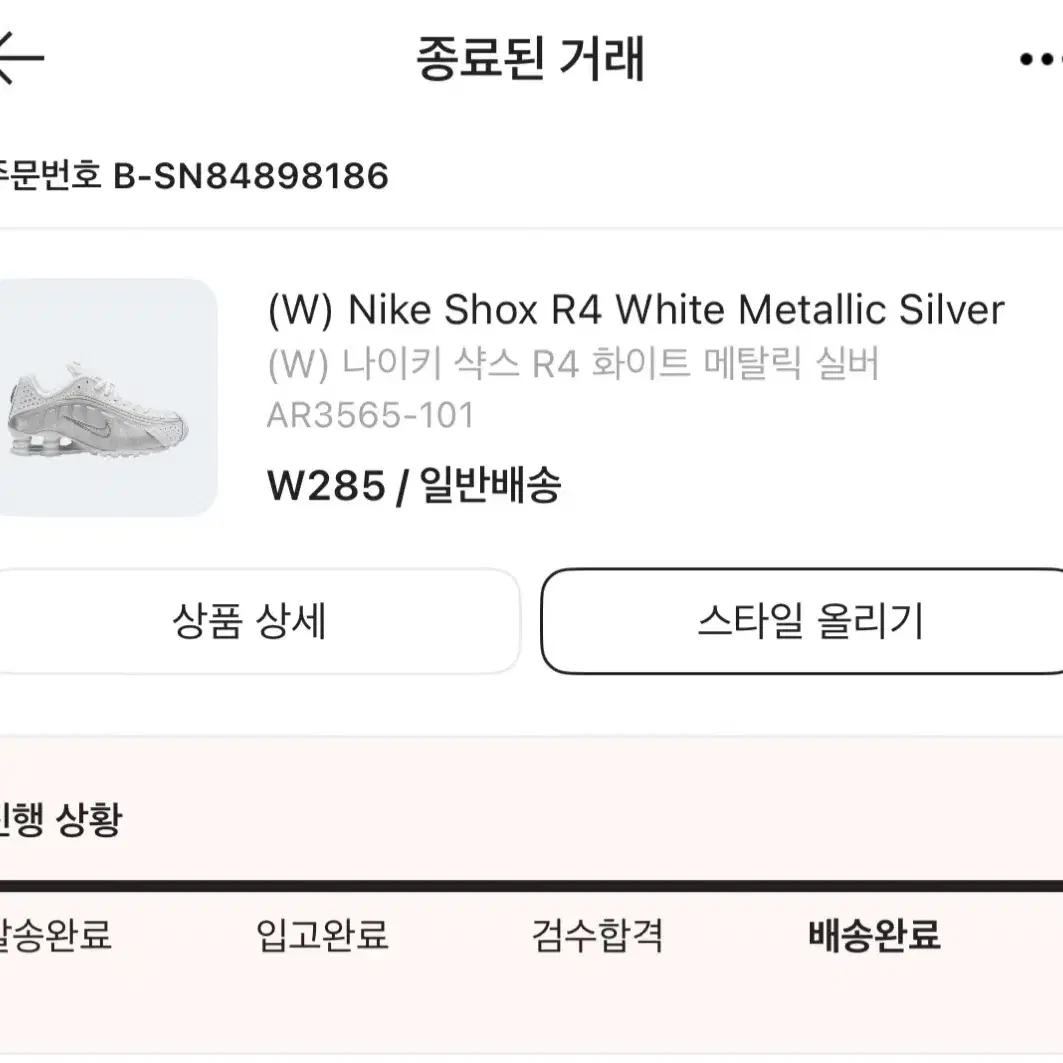Viewport: 1063px width, 1063px height.
Task: Click the Swoosh on the shoe image
Action: click(x=96, y=428)
